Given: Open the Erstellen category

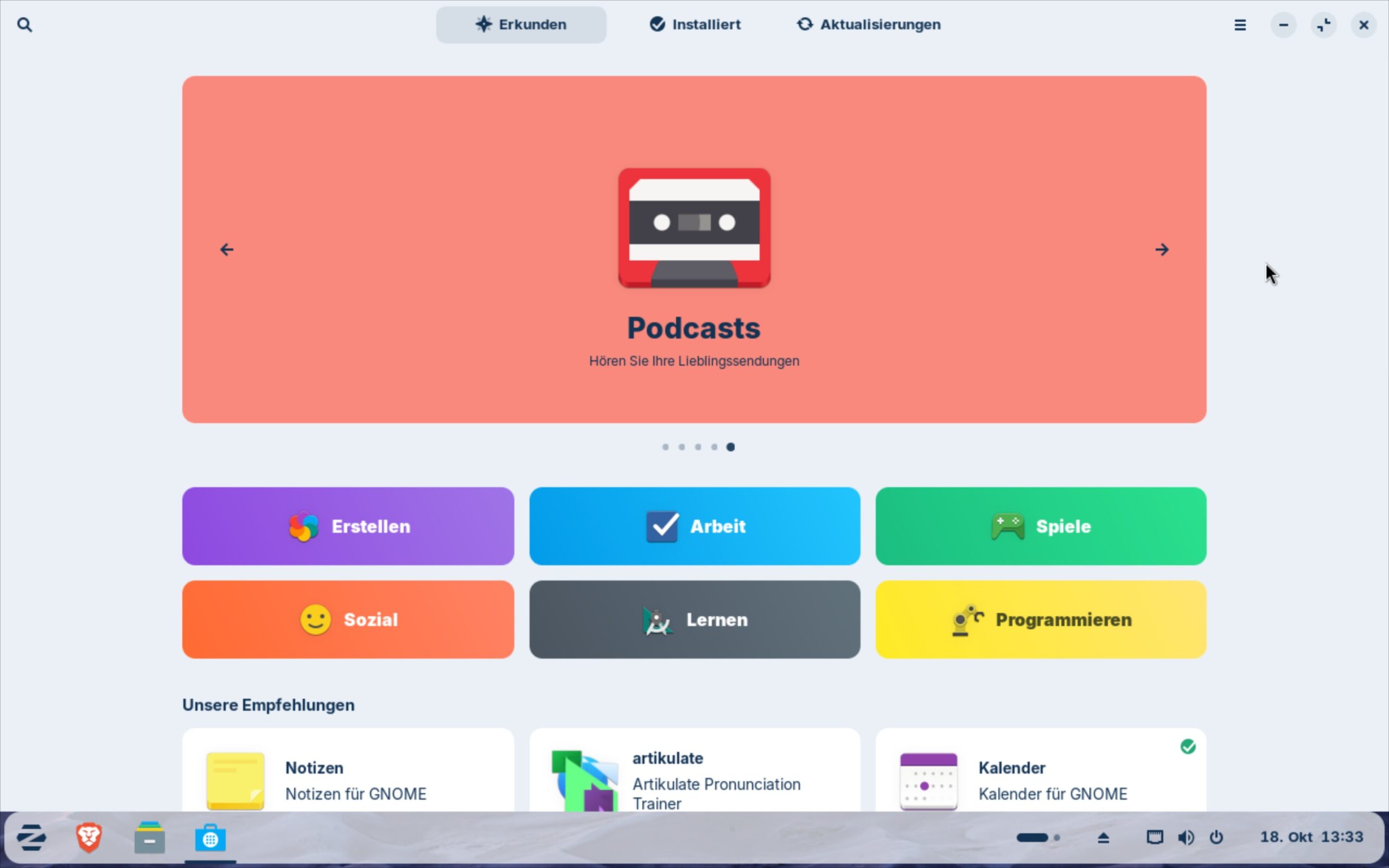Looking at the screenshot, I should (348, 526).
